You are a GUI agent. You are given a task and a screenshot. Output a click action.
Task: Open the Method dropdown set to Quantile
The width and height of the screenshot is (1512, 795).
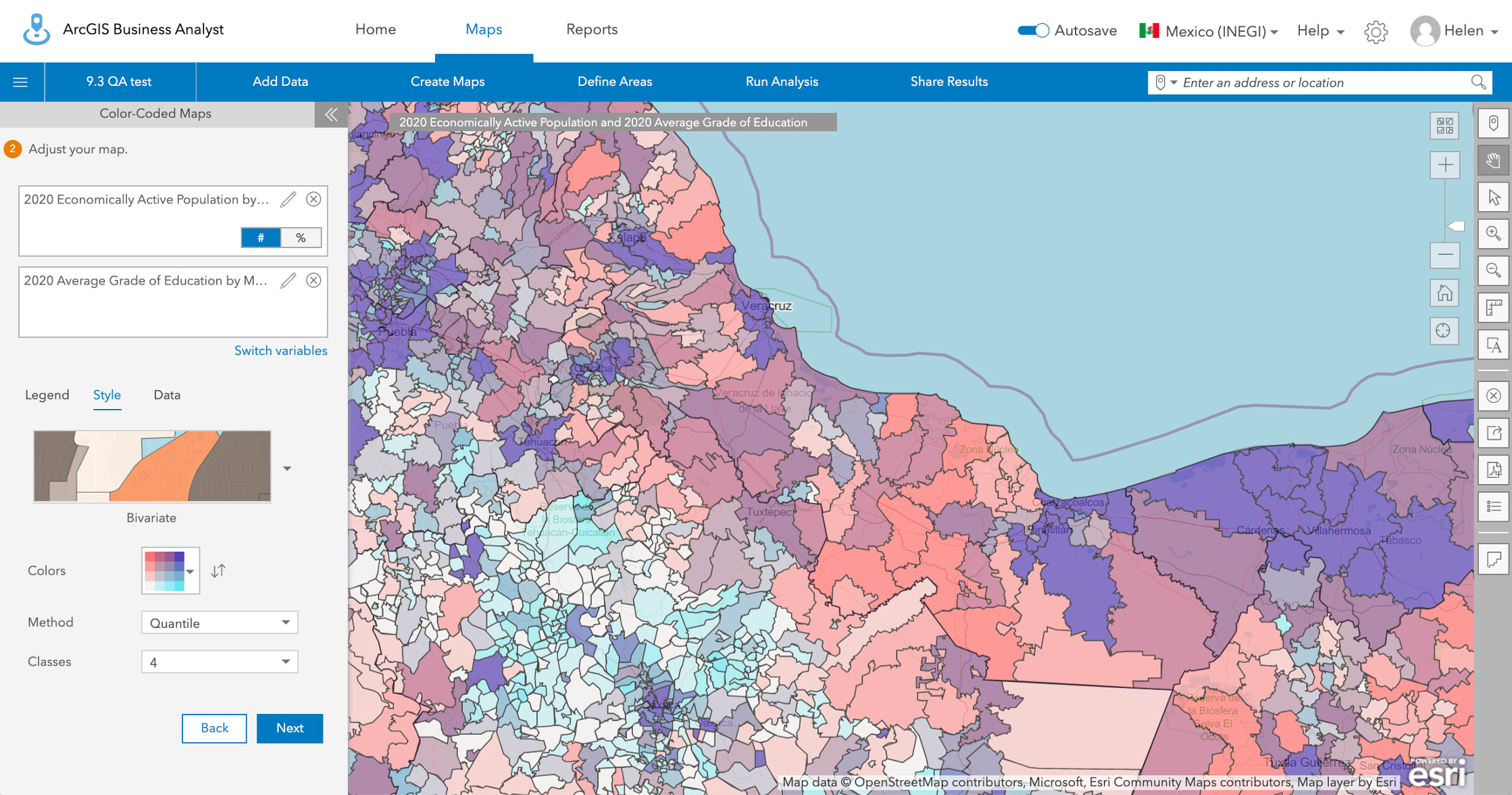click(219, 622)
